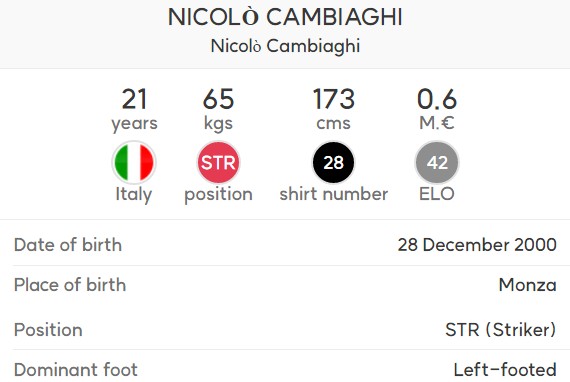Click the ELO label text
Viewport: 570px width, 382px height.
pos(437,194)
